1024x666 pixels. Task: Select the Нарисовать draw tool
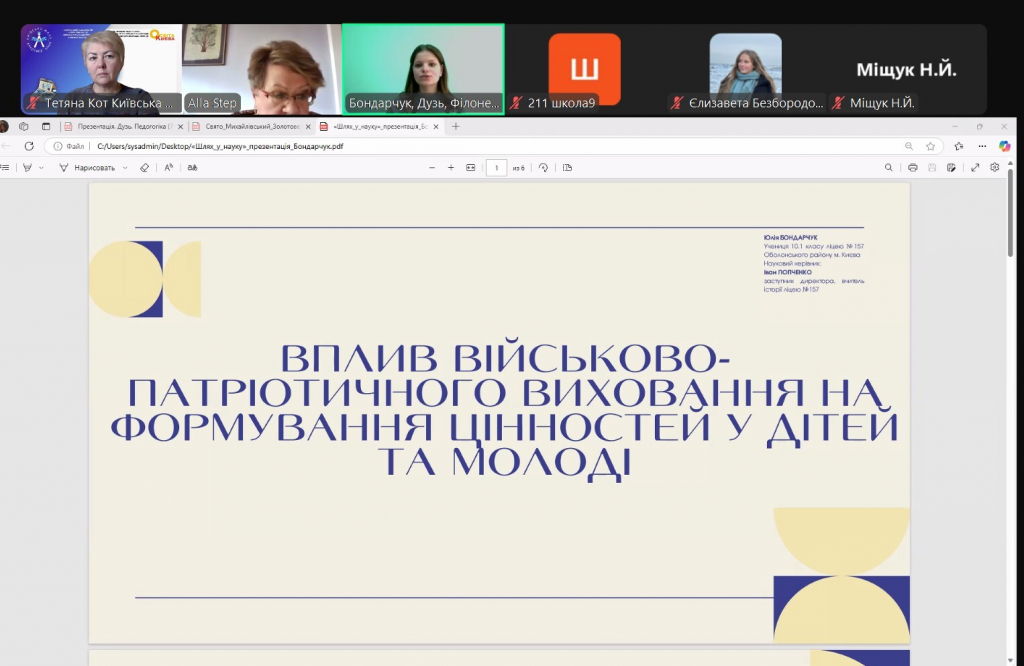[x=87, y=168]
